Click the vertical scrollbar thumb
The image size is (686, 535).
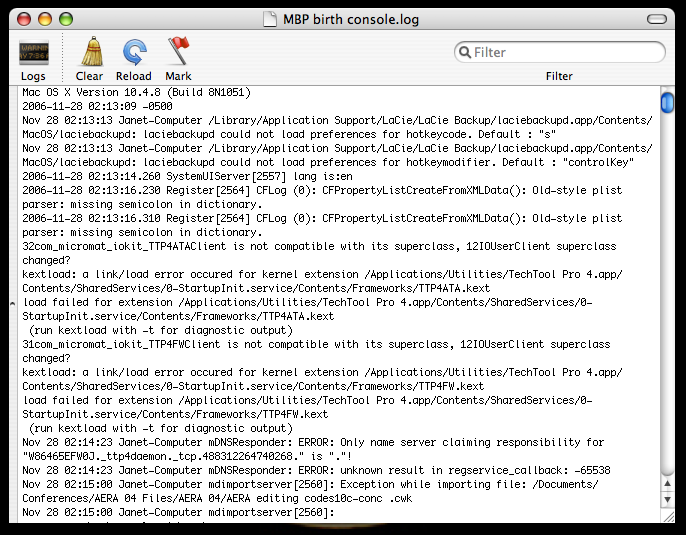coord(667,103)
